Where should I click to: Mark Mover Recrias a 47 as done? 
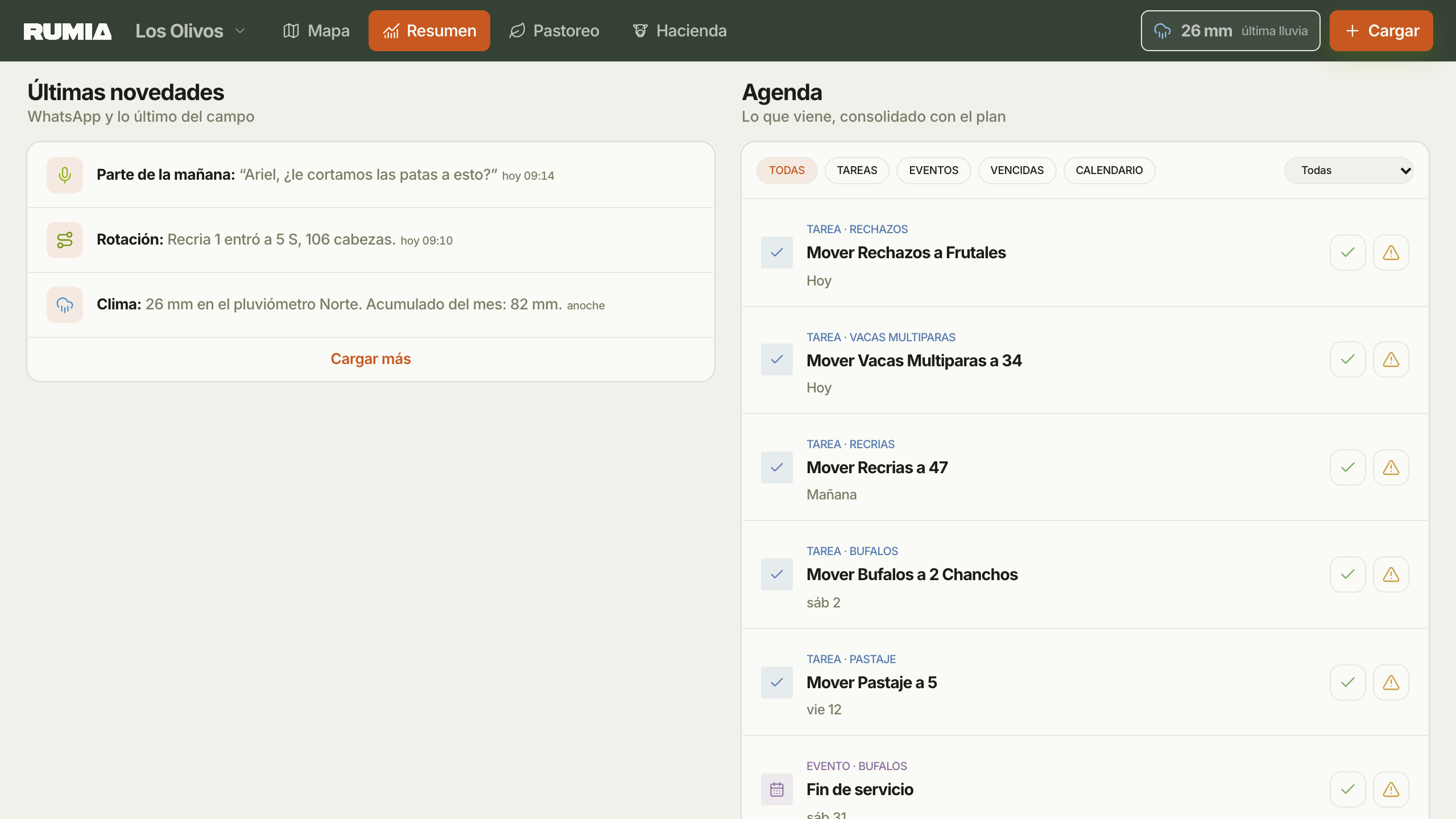pos(1348,468)
